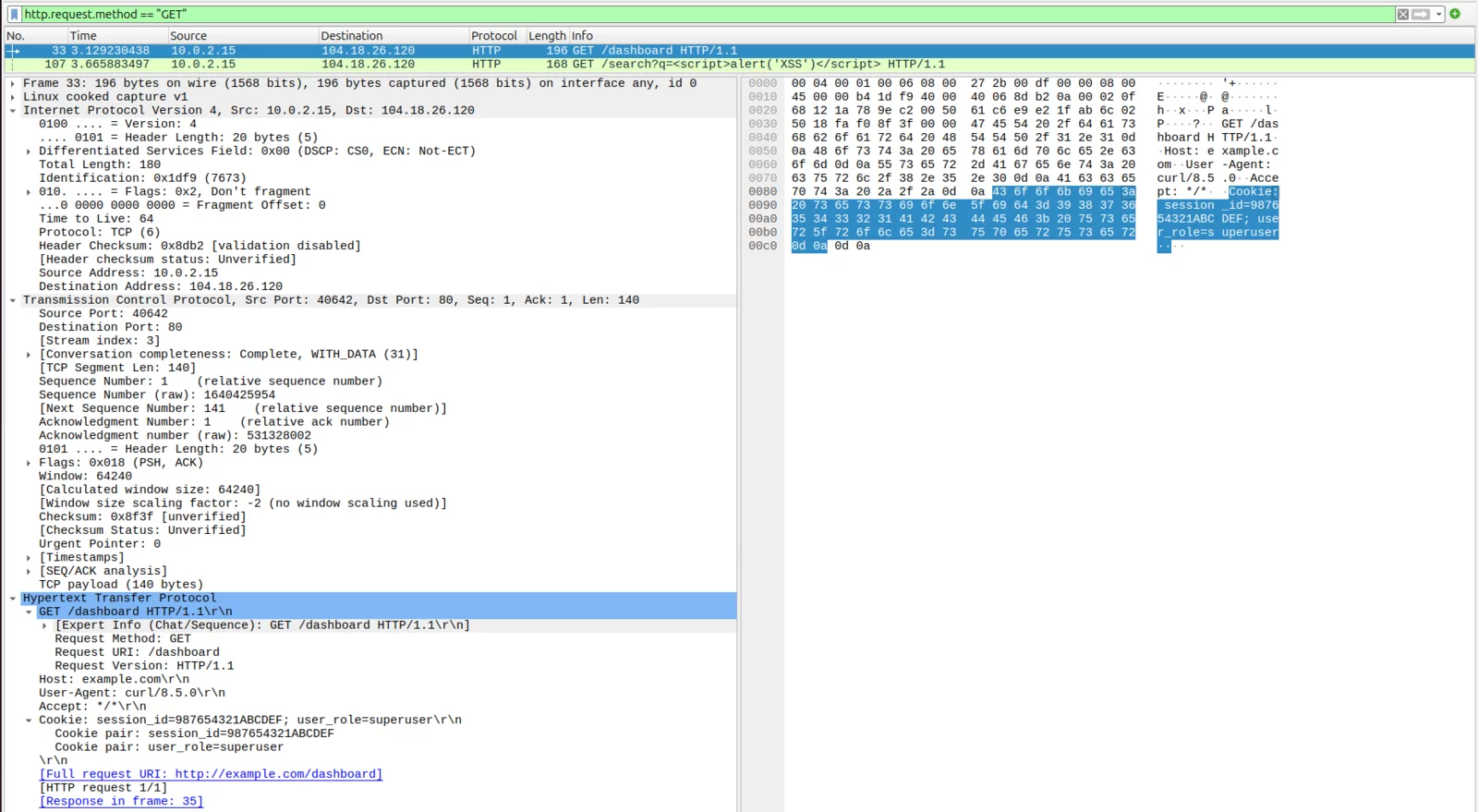Select the Cookie pair user_role=superuser line
The height and width of the screenshot is (812, 1478).
click(x=169, y=747)
